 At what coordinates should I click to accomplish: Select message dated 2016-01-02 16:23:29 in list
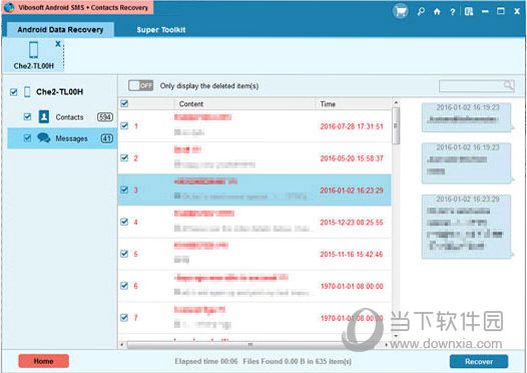(254, 190)
